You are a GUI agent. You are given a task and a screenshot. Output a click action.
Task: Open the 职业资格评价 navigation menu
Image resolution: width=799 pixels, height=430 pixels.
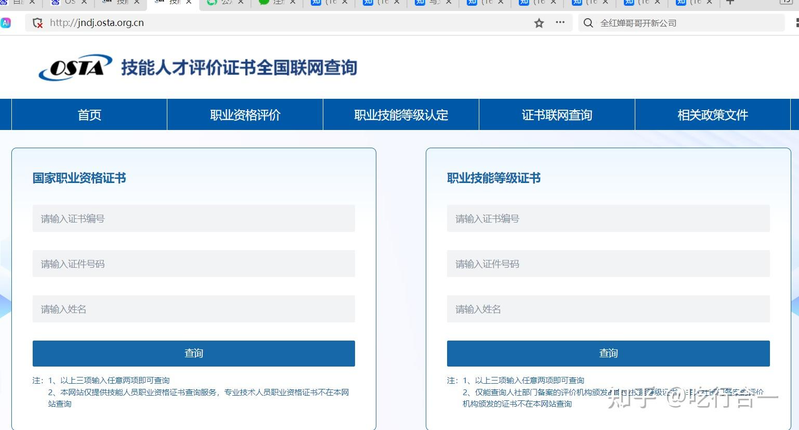coord(245,115)
